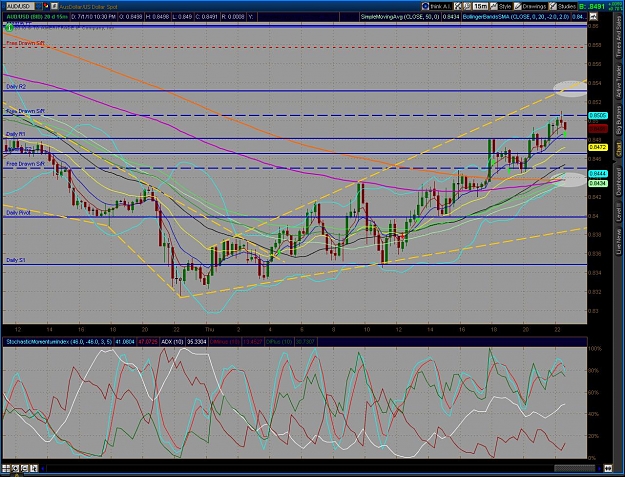Click the DPlus (10) study label
The image size is (625, 477).
coord(280,342)
